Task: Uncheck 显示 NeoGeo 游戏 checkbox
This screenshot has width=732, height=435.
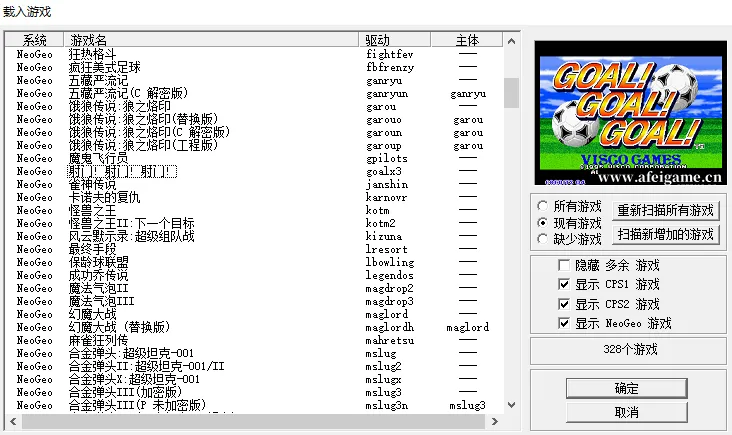Action: click(565, 323)
